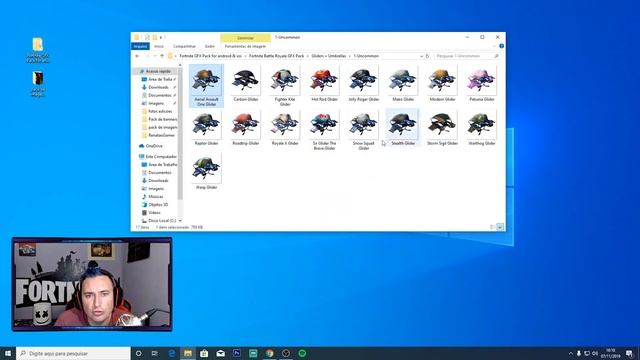Open Músicas under Este Computador
This screenshot has height=360, width=640.
pyautogui.click(x=156, y=197)
